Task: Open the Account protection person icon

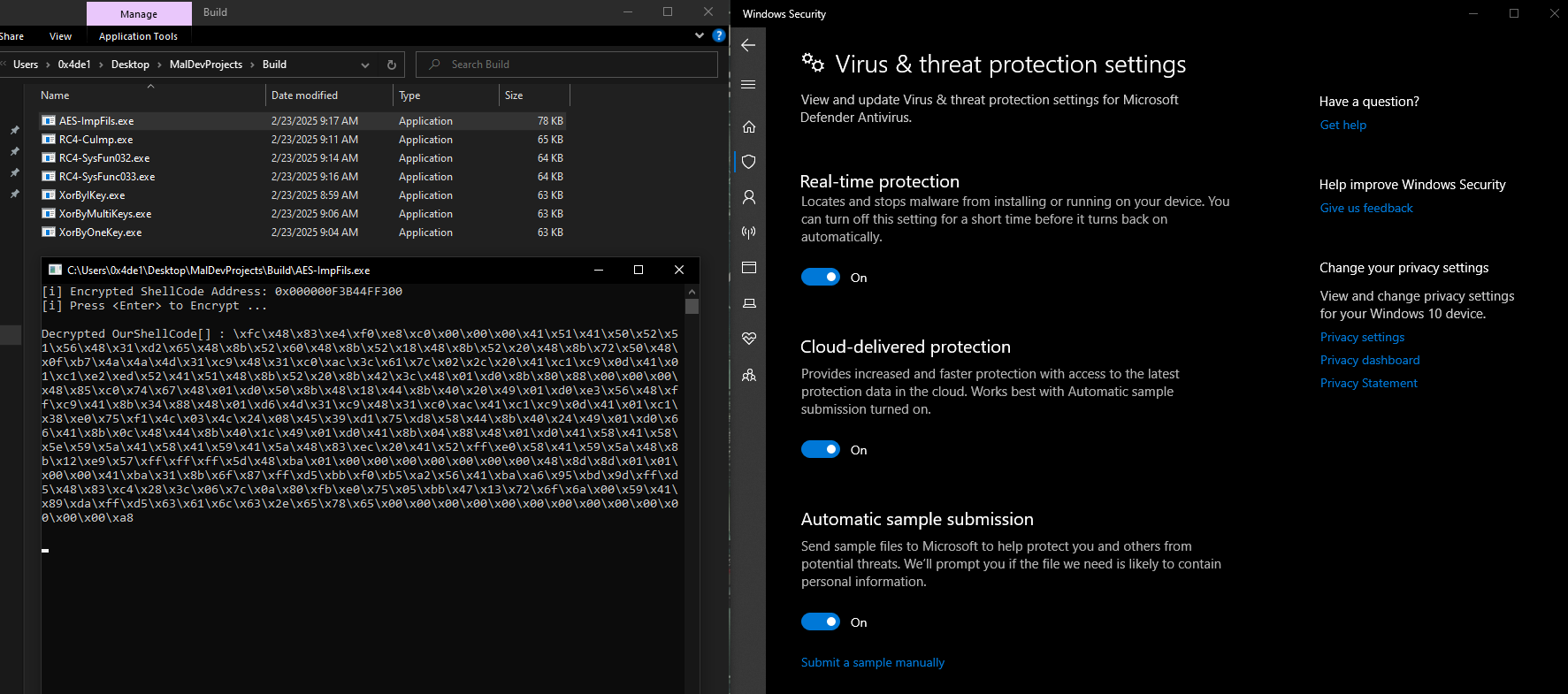Action: (749, 197)
